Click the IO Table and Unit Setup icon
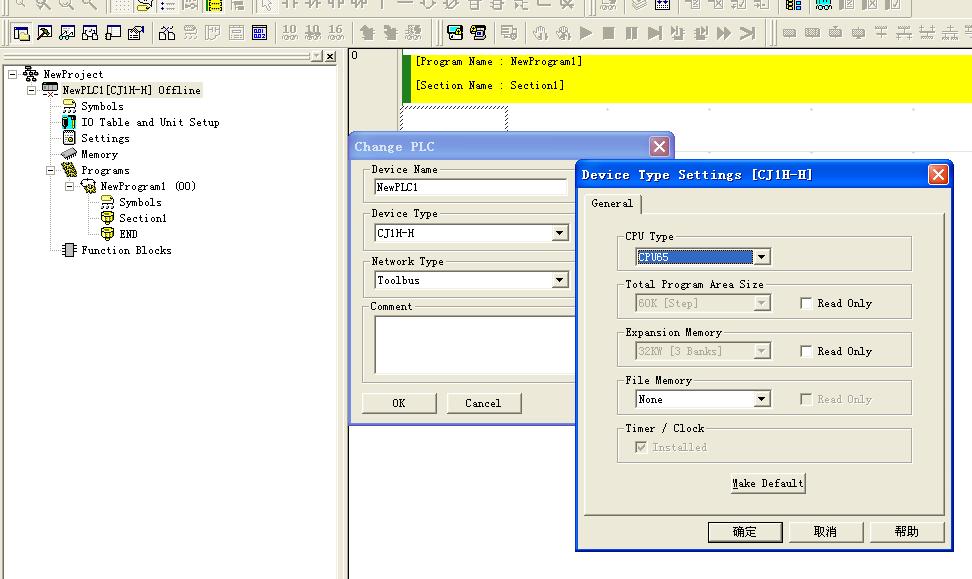This screenshot has height=579, width=972. pyautogui.click(x=69, y=122)
